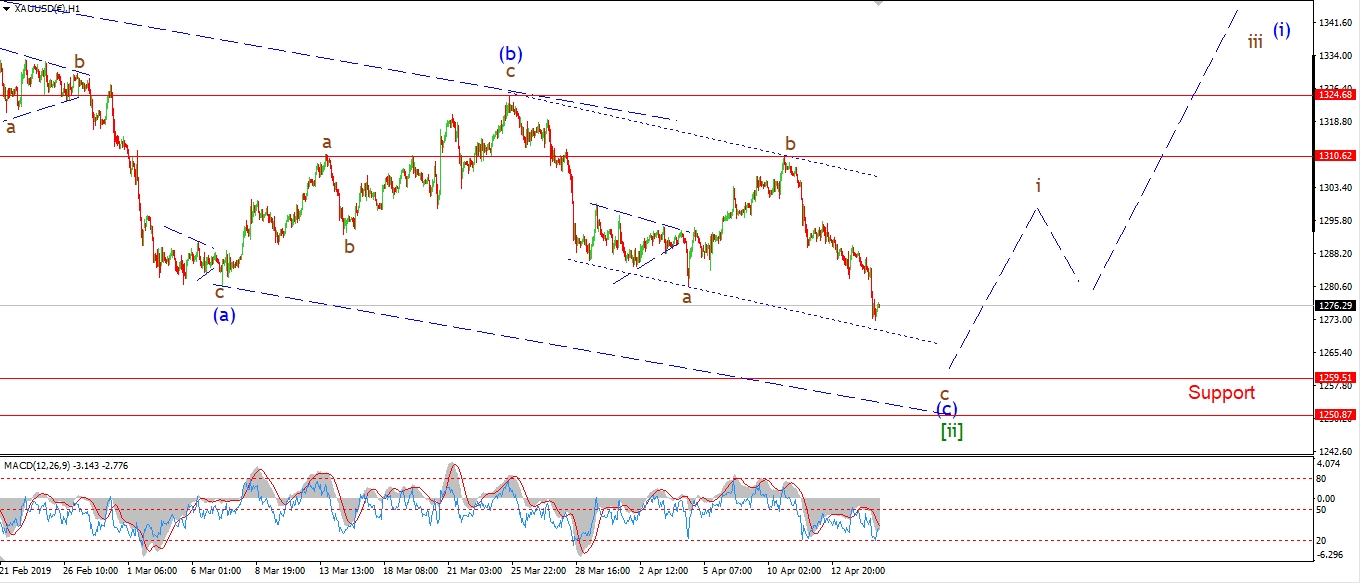Select the blue (a) wave label
This screenshot has height=584, width=1361.
tap(224, 315)
